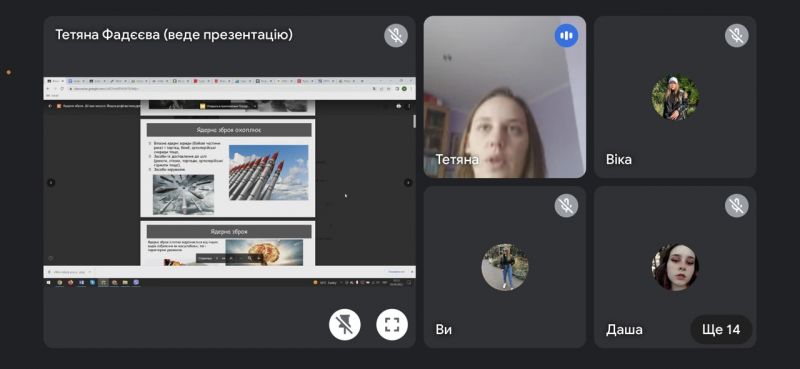The image size is (800, 369).
Task: Click the Windows Start button in shared screen
Action: [49, 282]
